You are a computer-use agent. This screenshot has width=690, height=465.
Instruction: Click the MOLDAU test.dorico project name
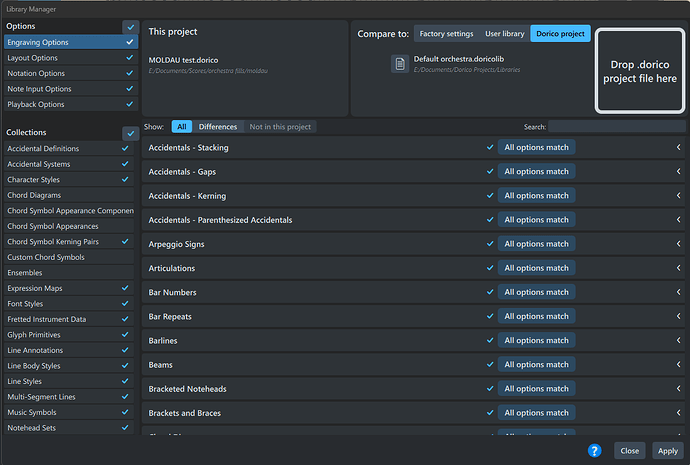tap(183, 60)
